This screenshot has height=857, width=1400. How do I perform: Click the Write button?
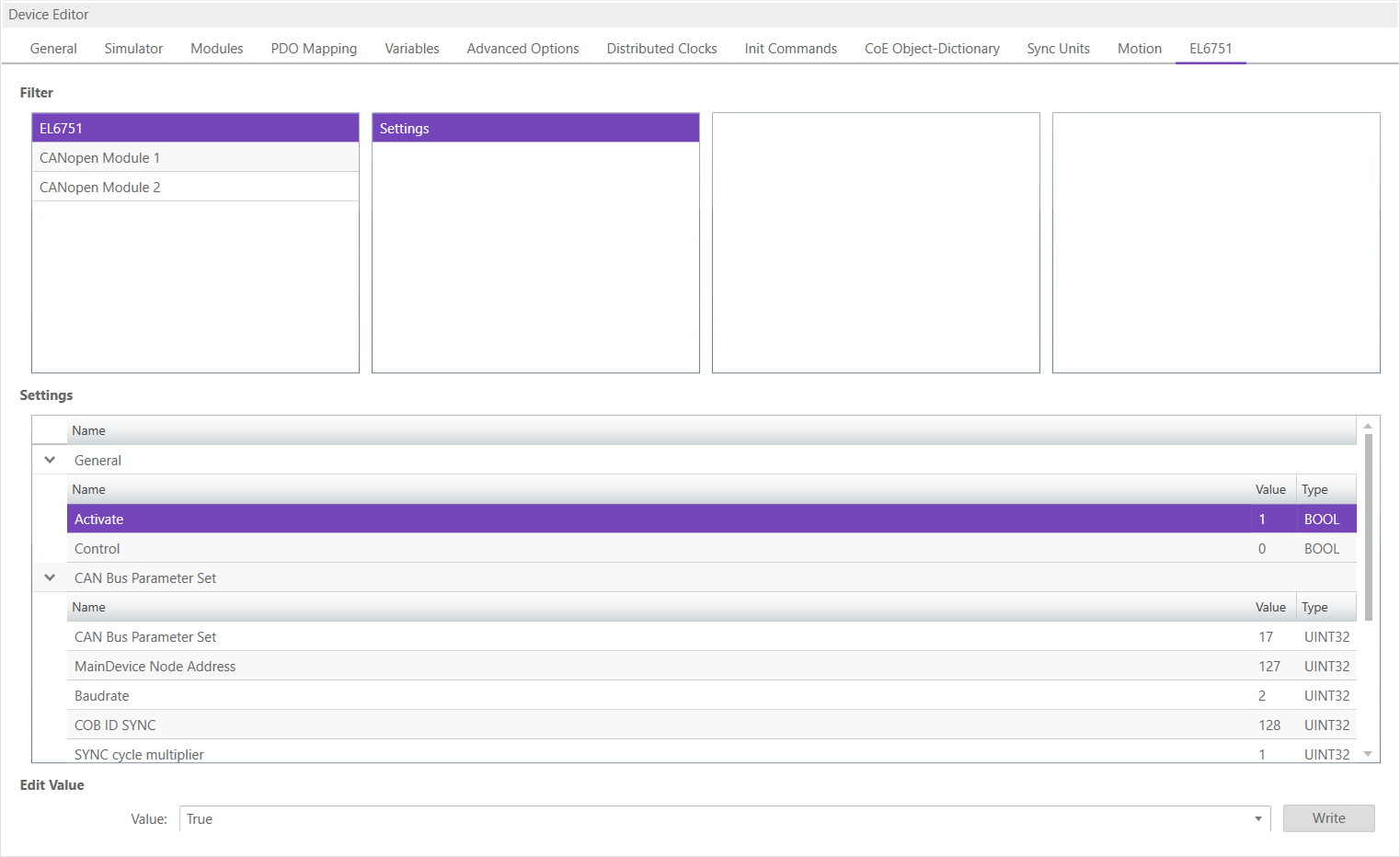[1328, 818]
